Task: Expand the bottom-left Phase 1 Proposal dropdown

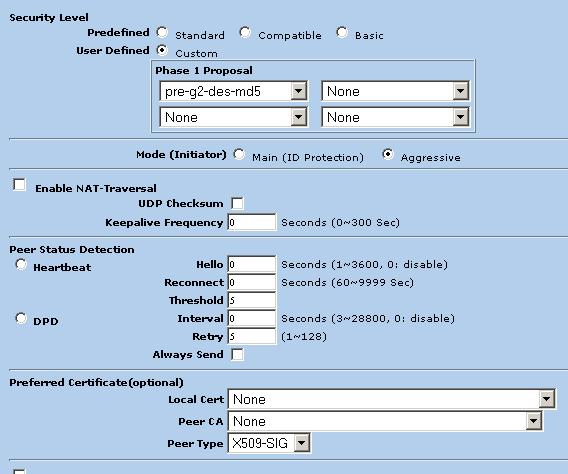Action: pos(233,117)
